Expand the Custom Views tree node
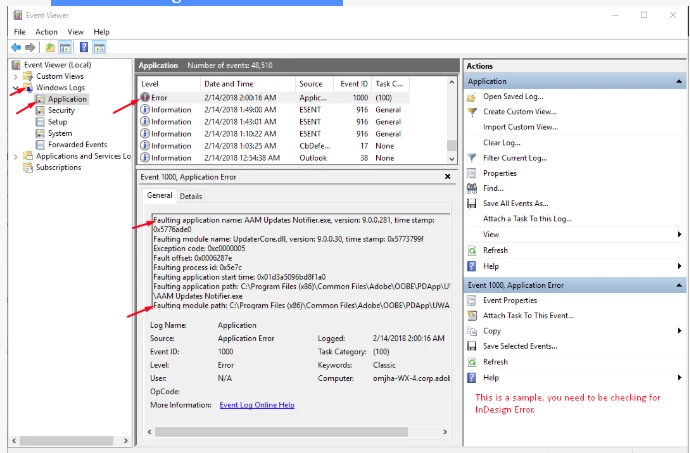Image resolution: width=690 pixels, height=453 pixels. [x=15, y=77]
